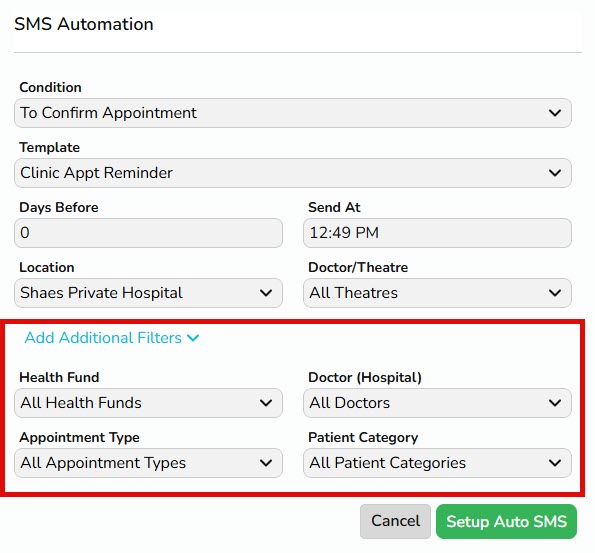This screenshot has width=595, height=553.
Task: Click the chevron icon beside Add Additional Filters
Action: [193, 338]
